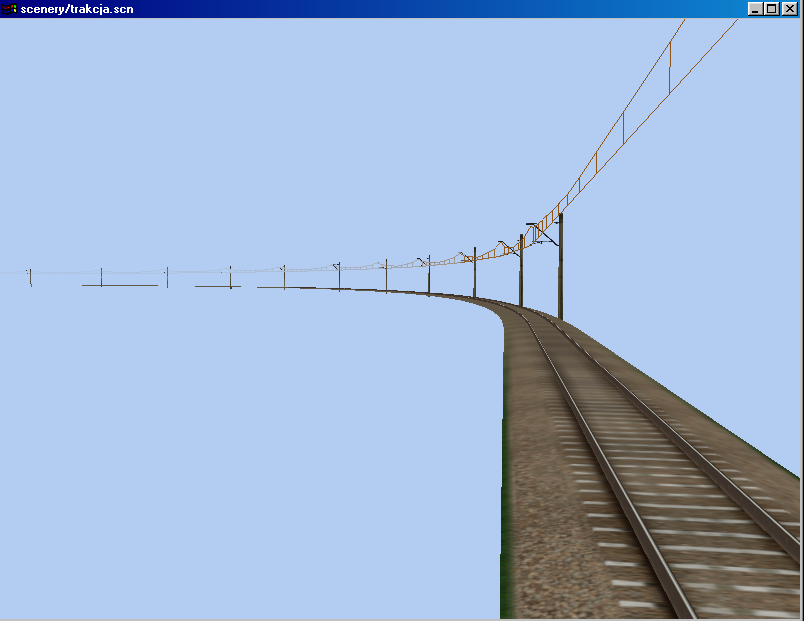Click the topmost orange dropper wire
Screen dimensions: 804x621
(670, 67)
